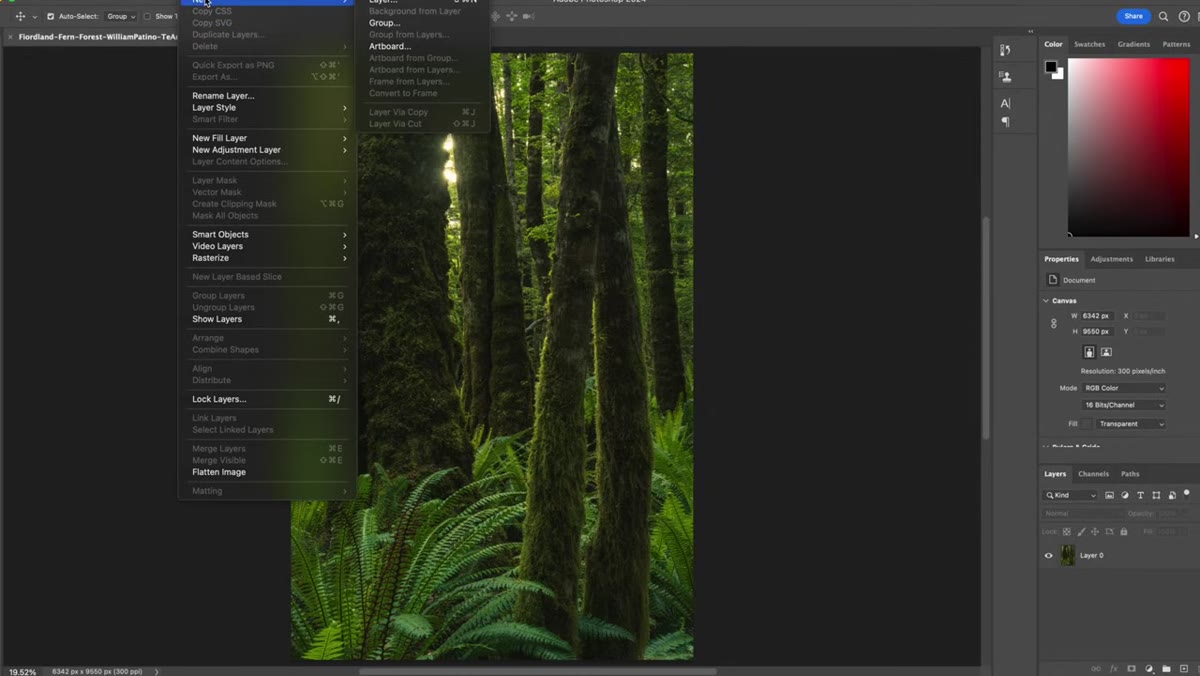Open the Character panel icon
The image size is (1200, 676).
1005,104
